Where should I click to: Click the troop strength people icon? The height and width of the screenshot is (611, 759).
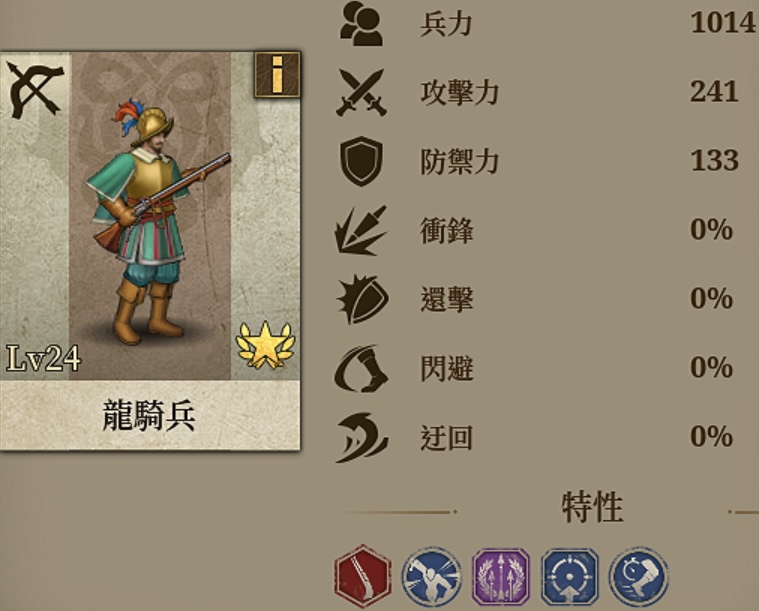click(x=362, y=23)
